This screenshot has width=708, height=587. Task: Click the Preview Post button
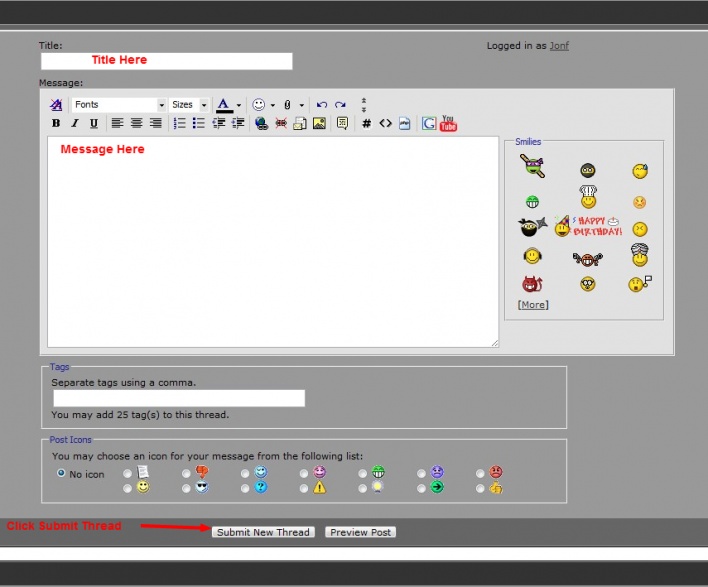click(x=360, y=532)
